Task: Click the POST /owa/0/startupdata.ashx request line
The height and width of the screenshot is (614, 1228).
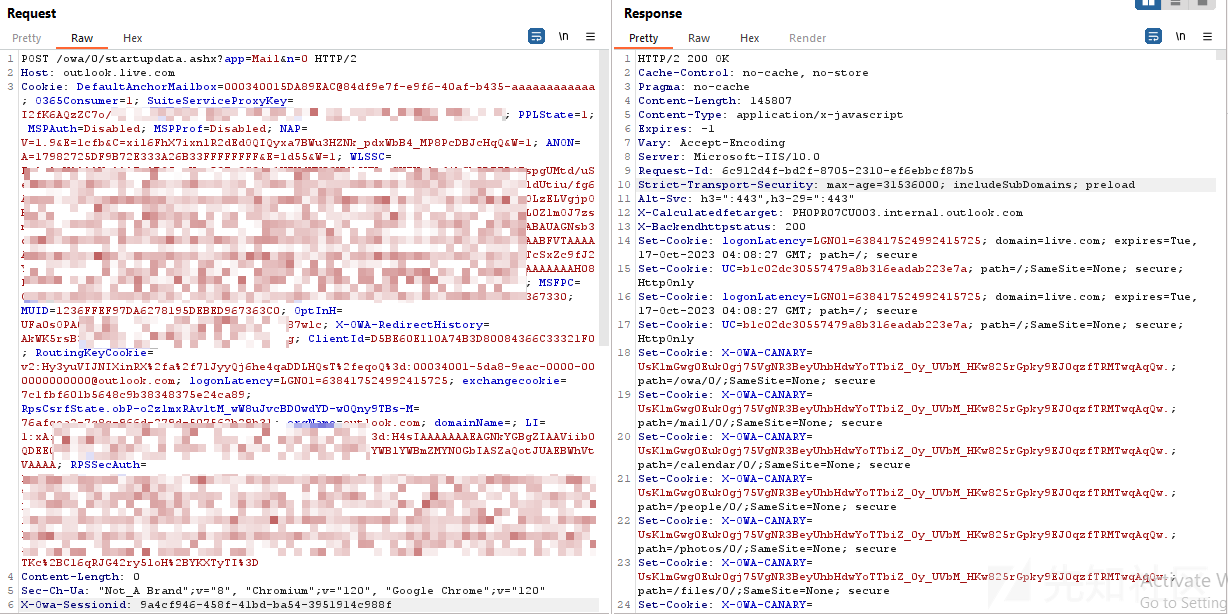Action: click(189, 59)
